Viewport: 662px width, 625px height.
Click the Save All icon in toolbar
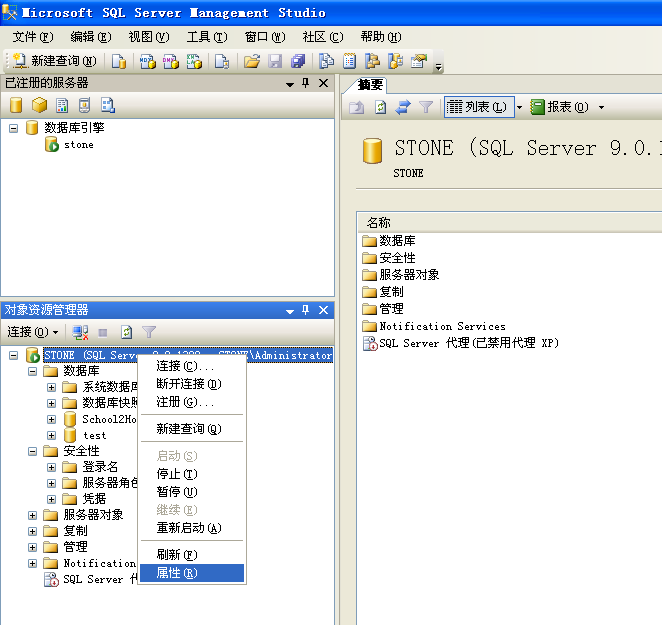coord(298,61)
